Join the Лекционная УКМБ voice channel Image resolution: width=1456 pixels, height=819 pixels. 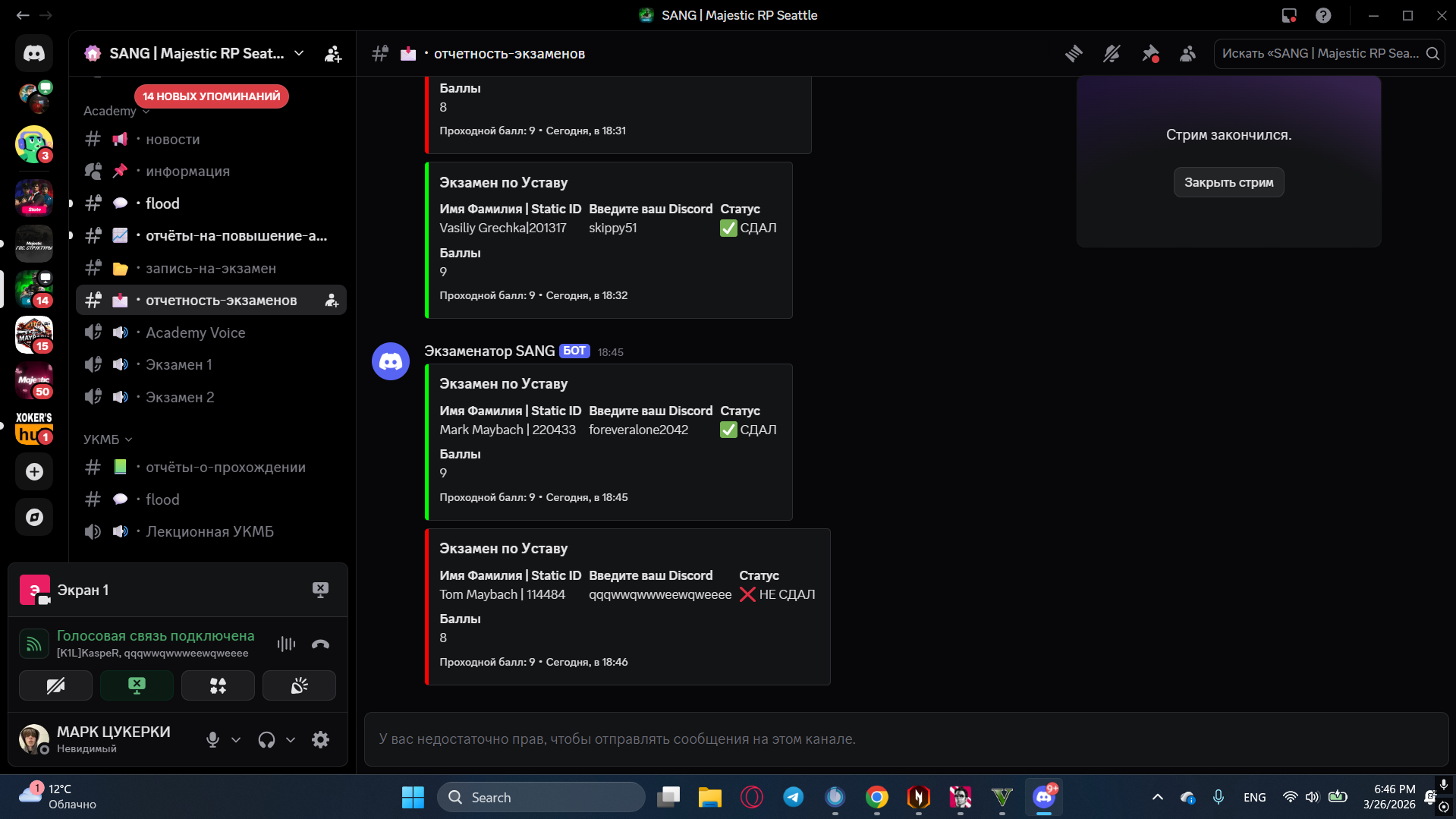tap(211, 531)
